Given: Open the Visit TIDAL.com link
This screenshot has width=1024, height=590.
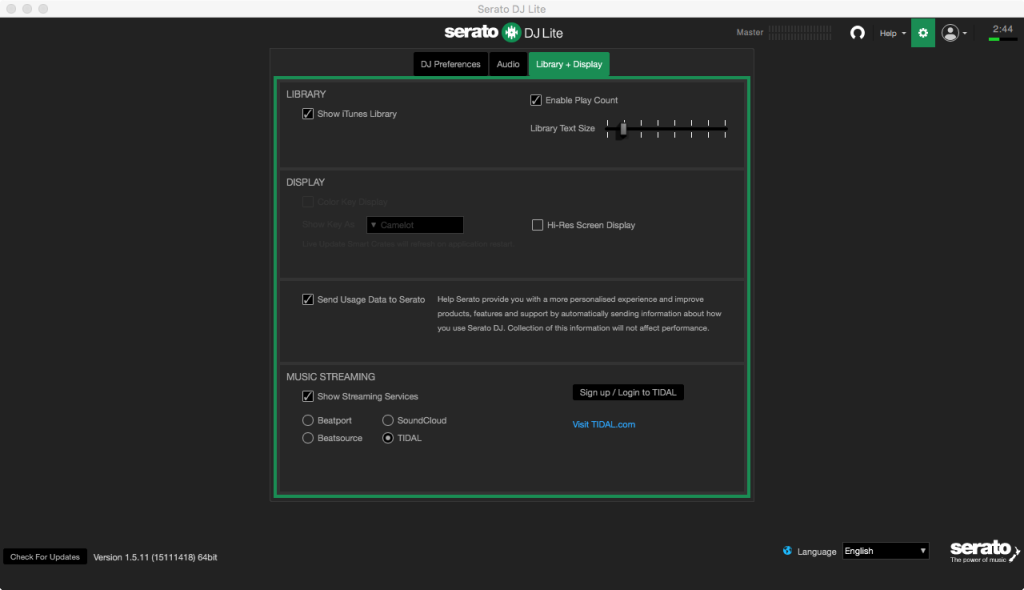Looking at the screenshot, I should [603, 424].
